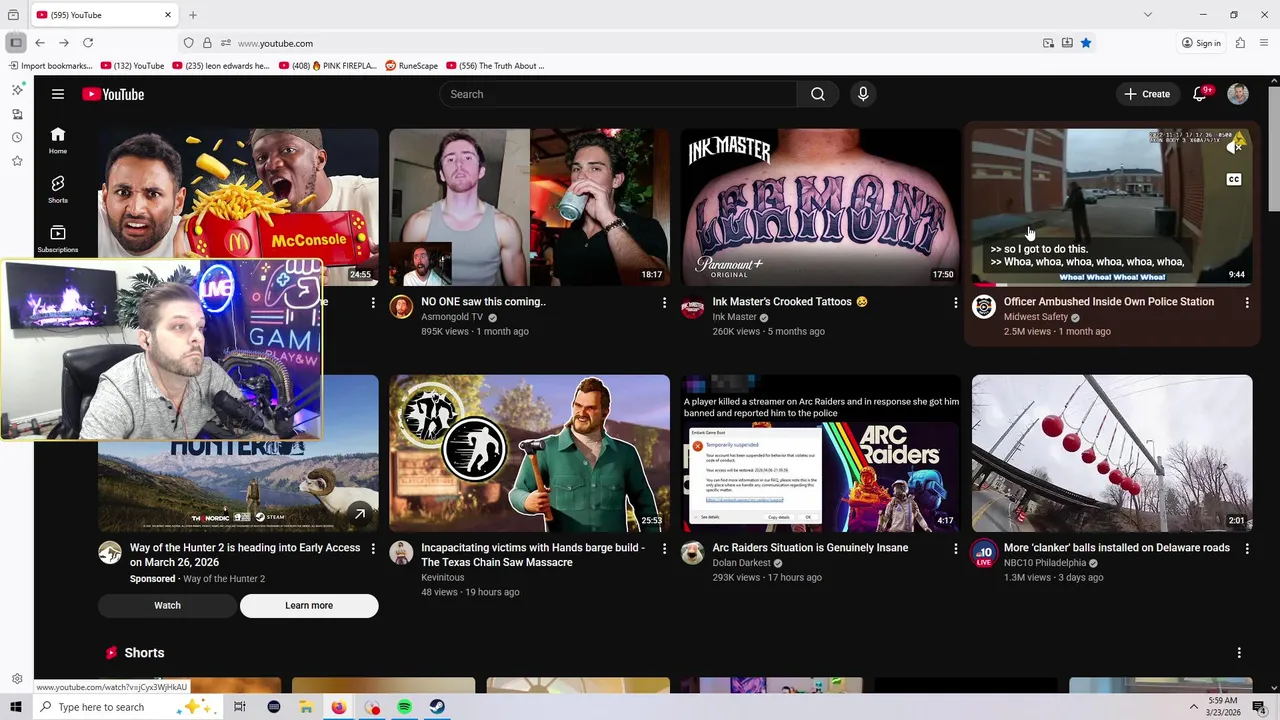Go back with the browser back arrow
This screenshot has width=1280, height=720.
pyautogui.click(x=40, y=43)
